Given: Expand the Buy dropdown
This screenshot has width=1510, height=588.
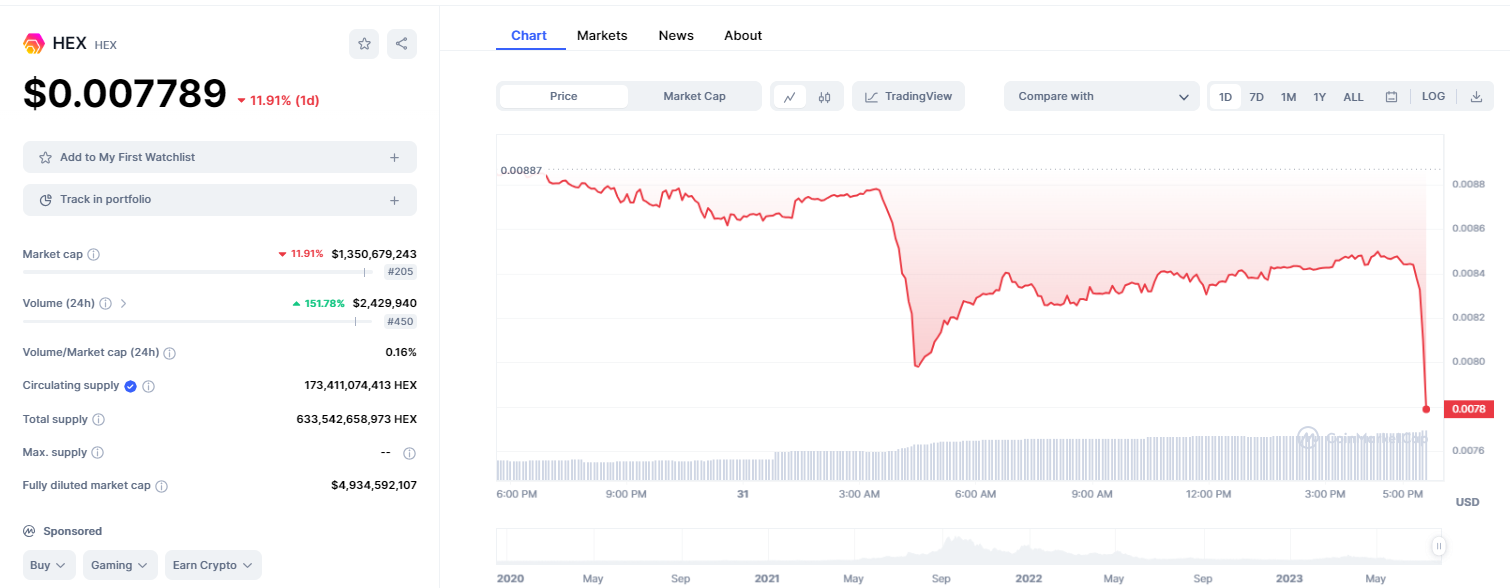Looking at the screenshot, I should pyautogui.click(x=49, y=565).
